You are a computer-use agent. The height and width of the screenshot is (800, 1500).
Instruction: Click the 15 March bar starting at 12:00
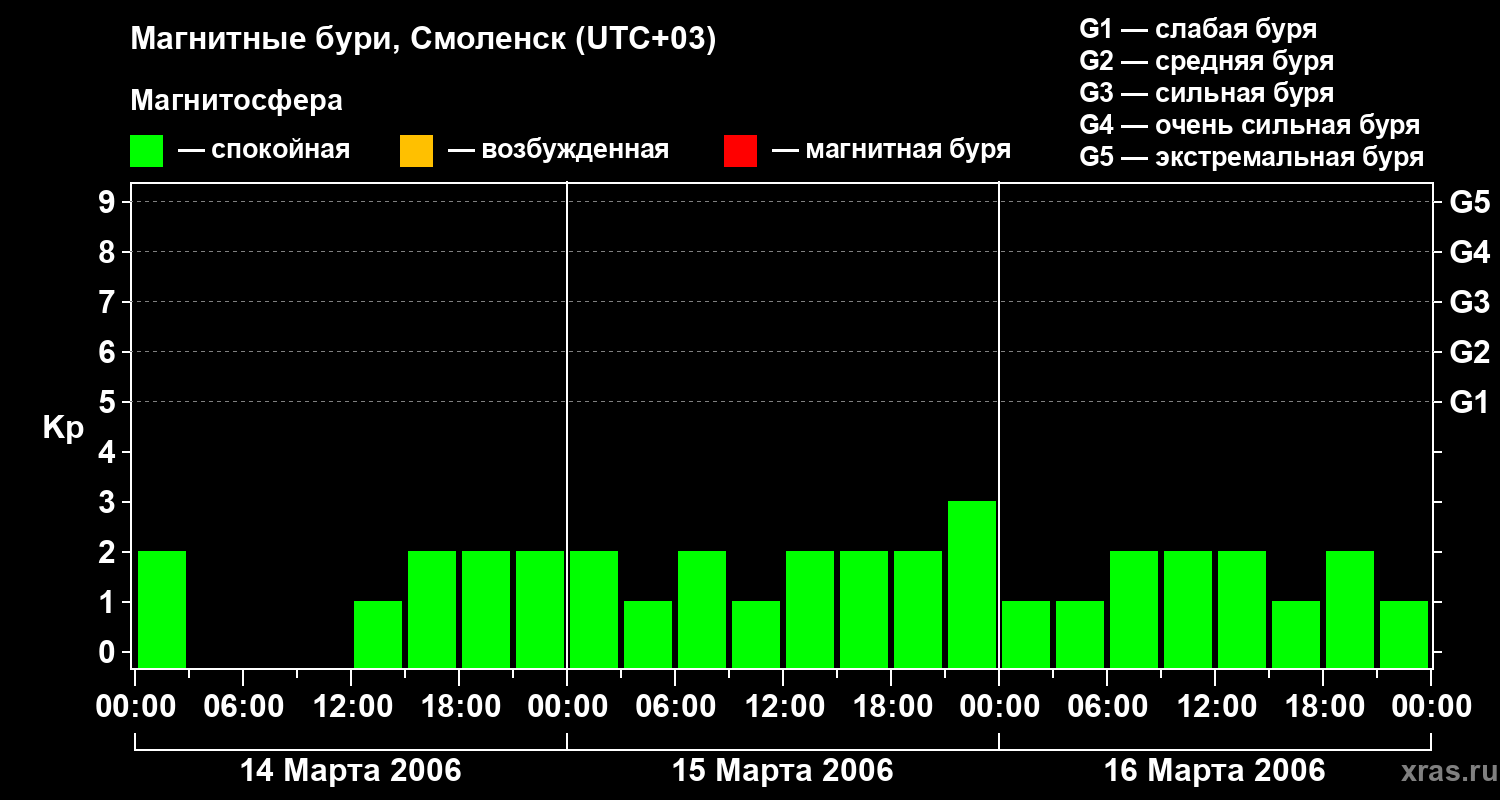[810, 609]
